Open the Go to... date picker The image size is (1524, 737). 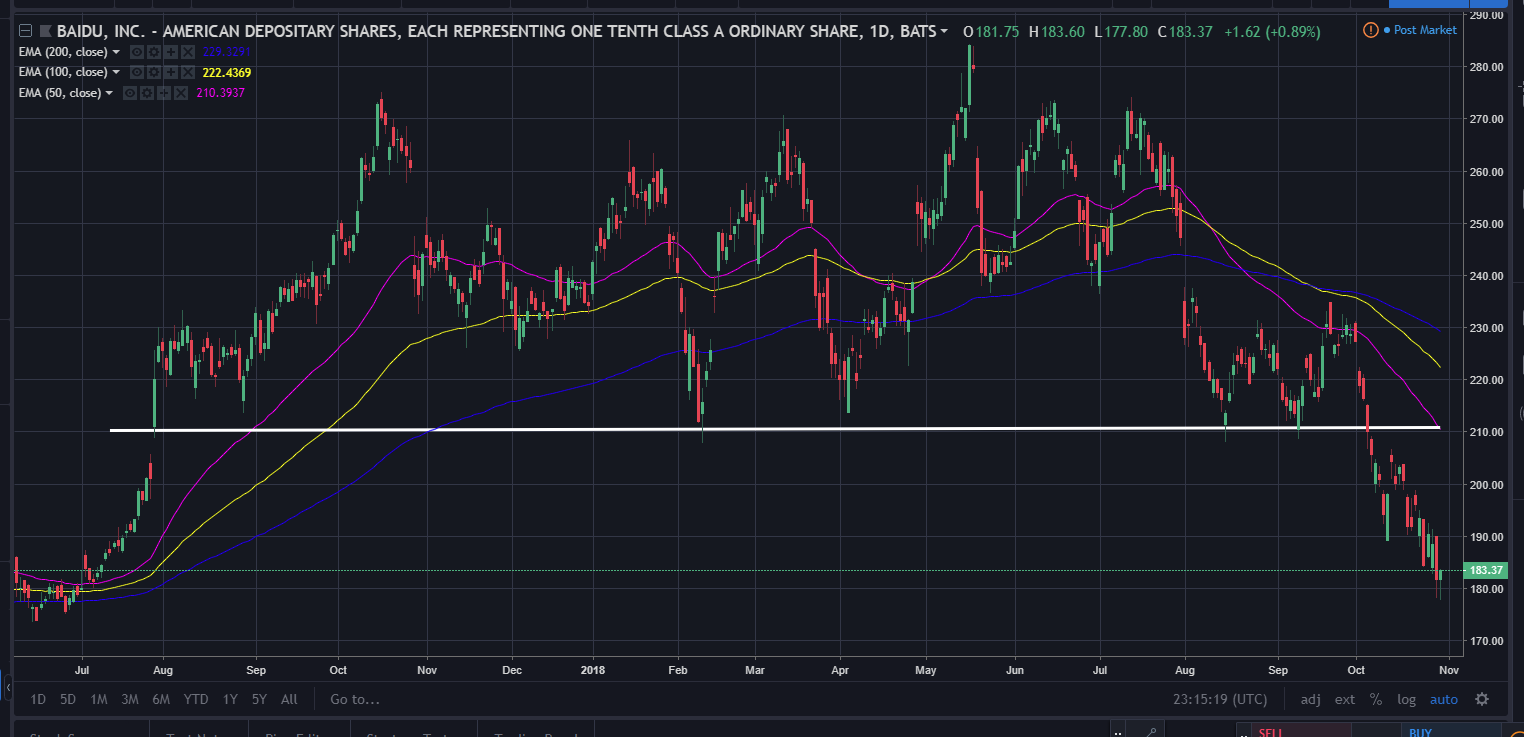coord(355,699)
